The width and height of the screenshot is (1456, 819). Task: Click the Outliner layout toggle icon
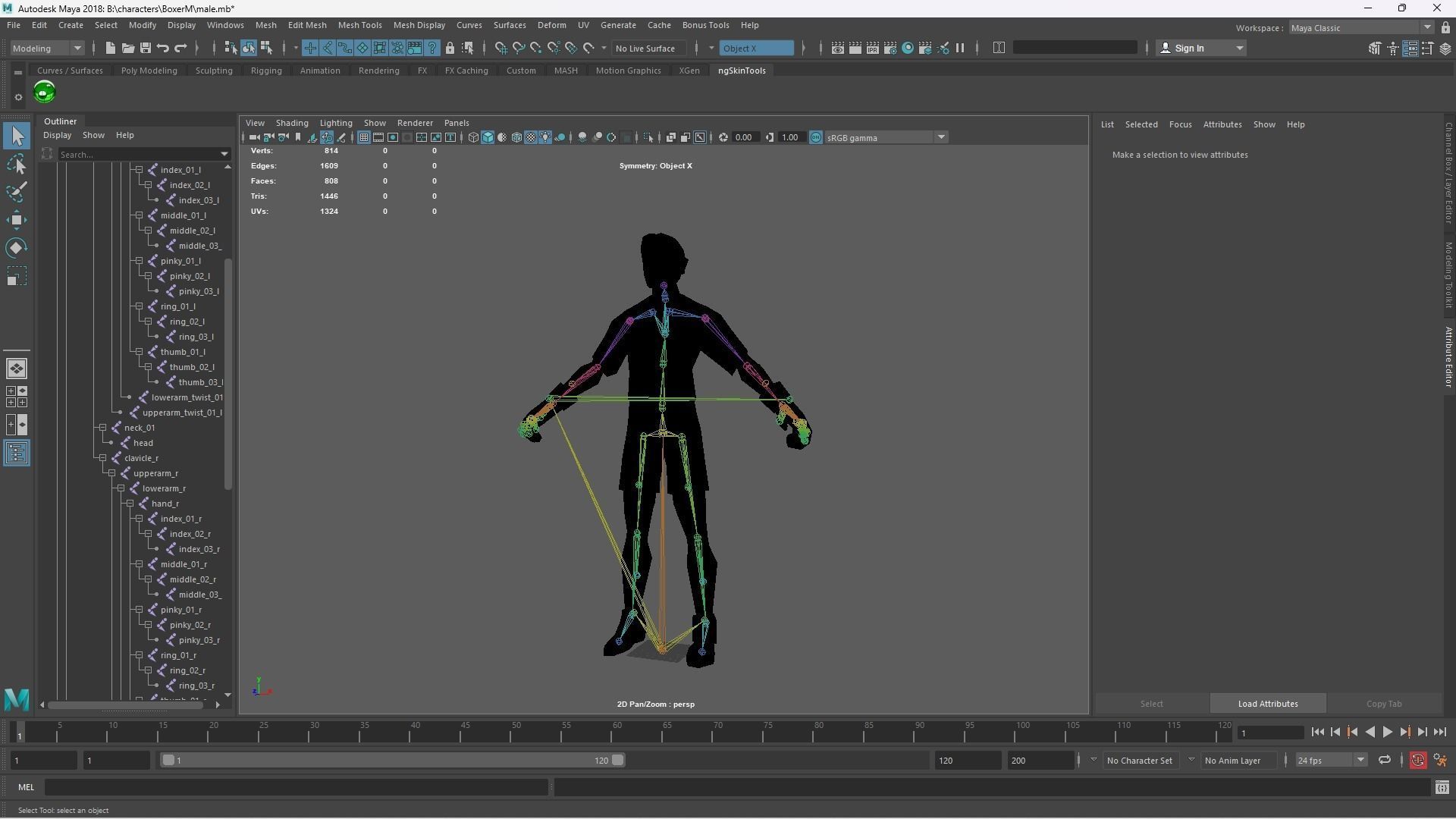(17, 453)
